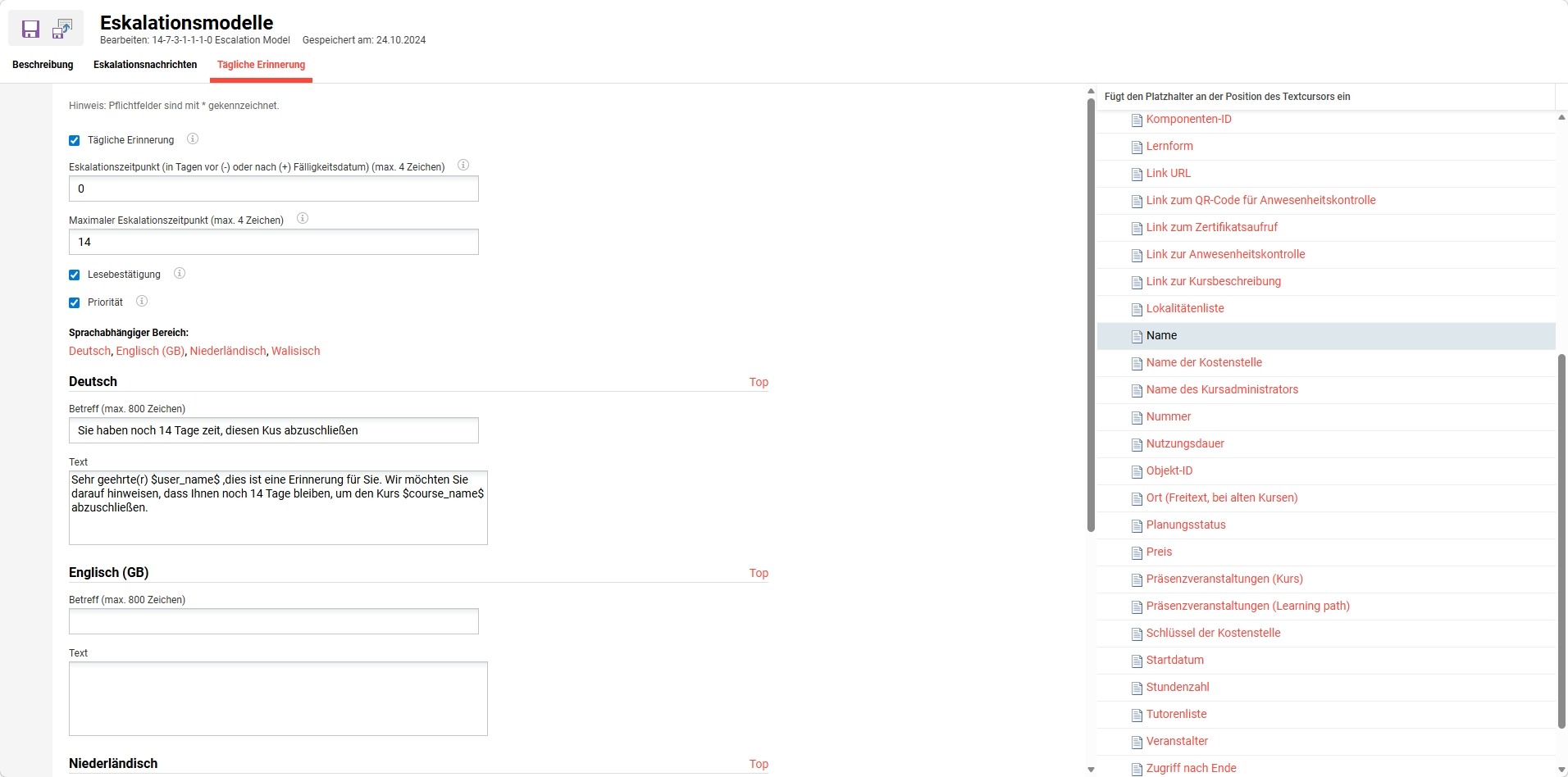This screenshot has width=1568, height=777.
Task: Click the Save and close icon
Action: click(62, 30)
